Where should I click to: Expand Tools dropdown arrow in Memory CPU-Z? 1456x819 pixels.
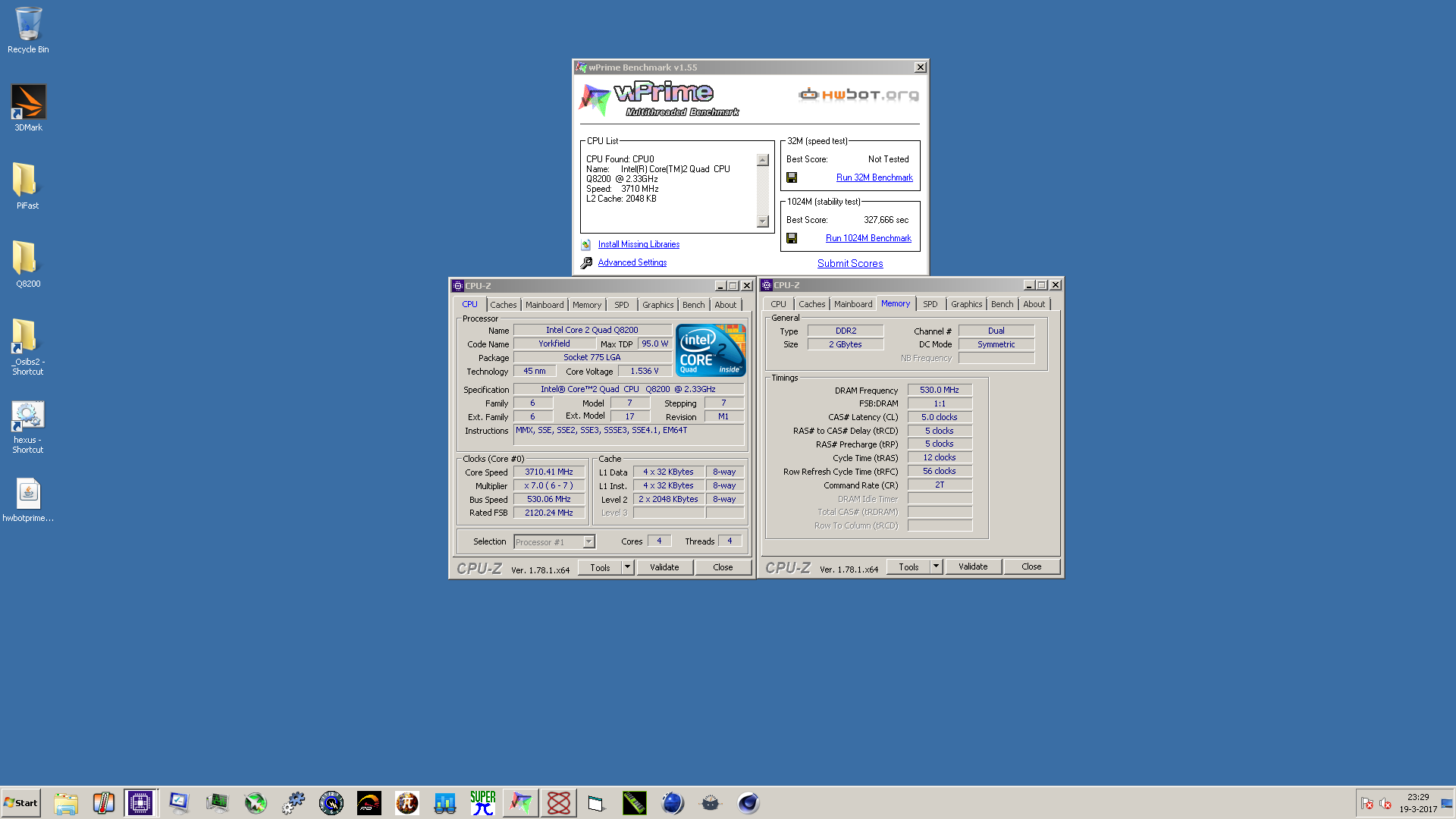click(936, 566)
